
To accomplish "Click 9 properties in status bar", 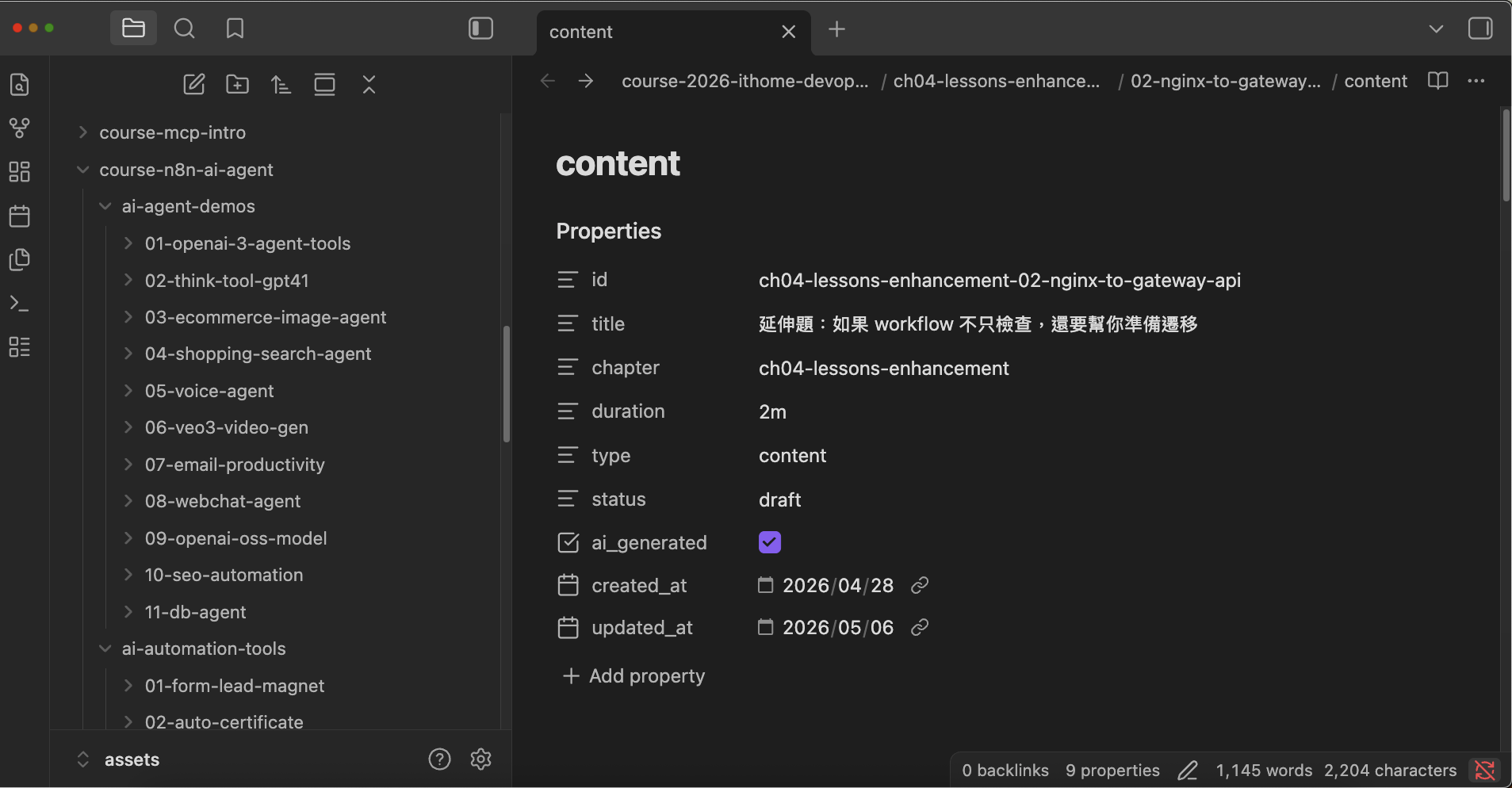I will coord(1112,770).
